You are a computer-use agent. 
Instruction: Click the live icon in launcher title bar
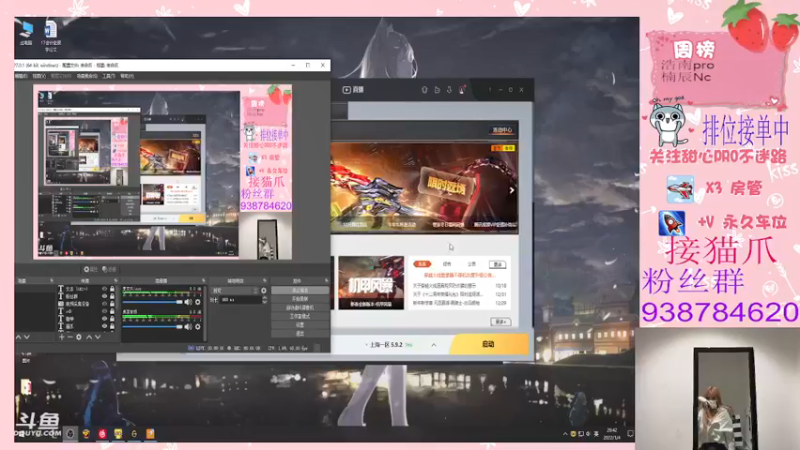point(346,90)
